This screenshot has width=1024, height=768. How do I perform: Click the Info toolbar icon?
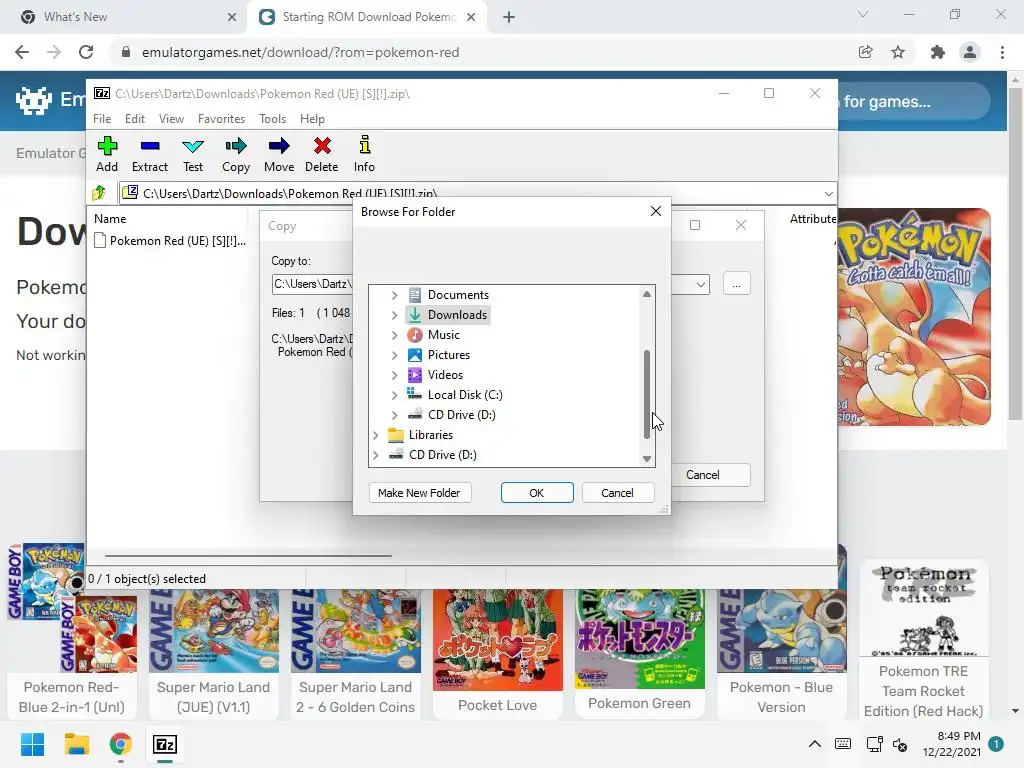point(364,154)
